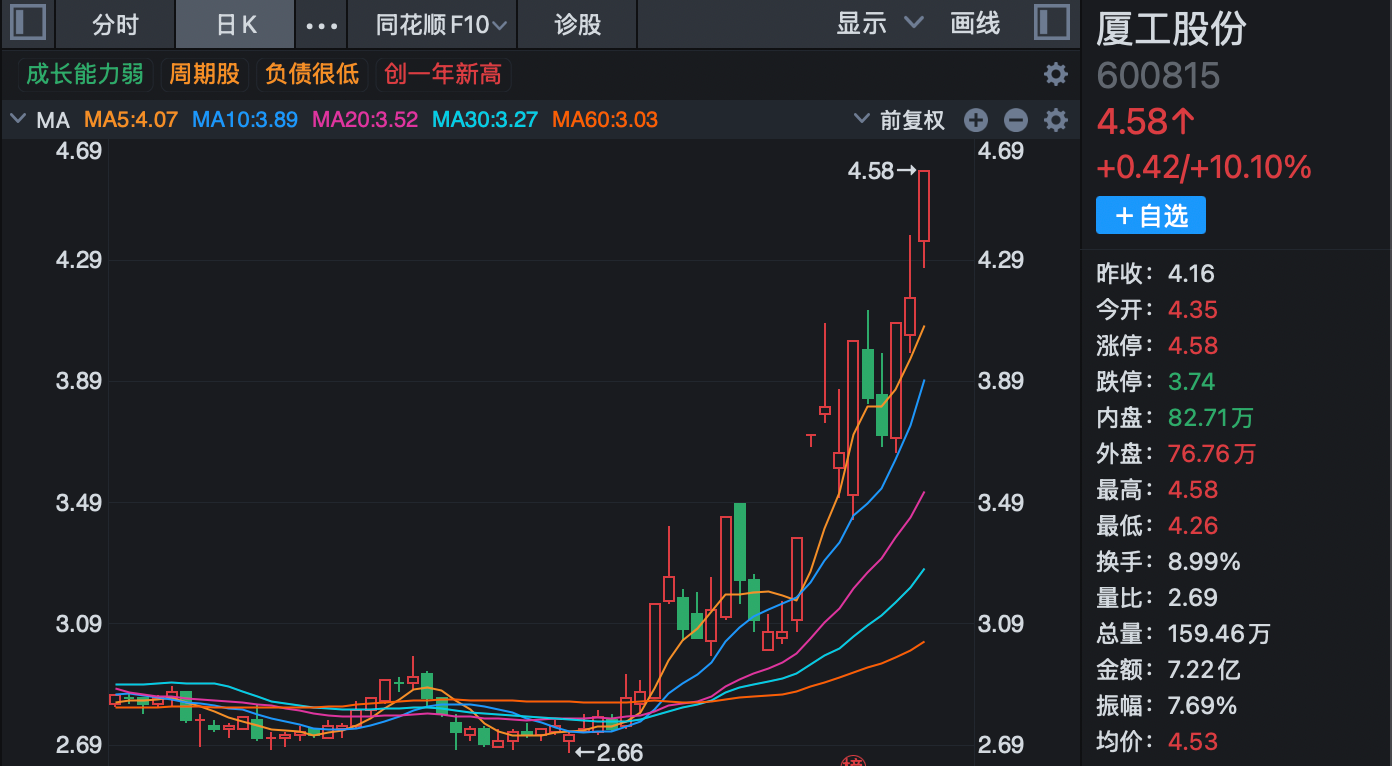Viewport: 1392px width, 766px height.
Task: Toggle the right sidebar panel icon
Action: [x=1052, y=23]
